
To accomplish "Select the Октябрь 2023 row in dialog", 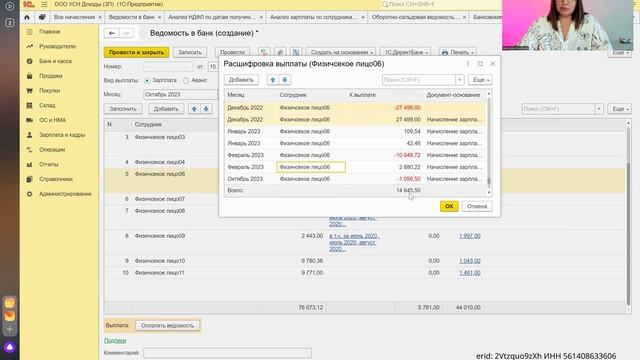I will 355,179.
